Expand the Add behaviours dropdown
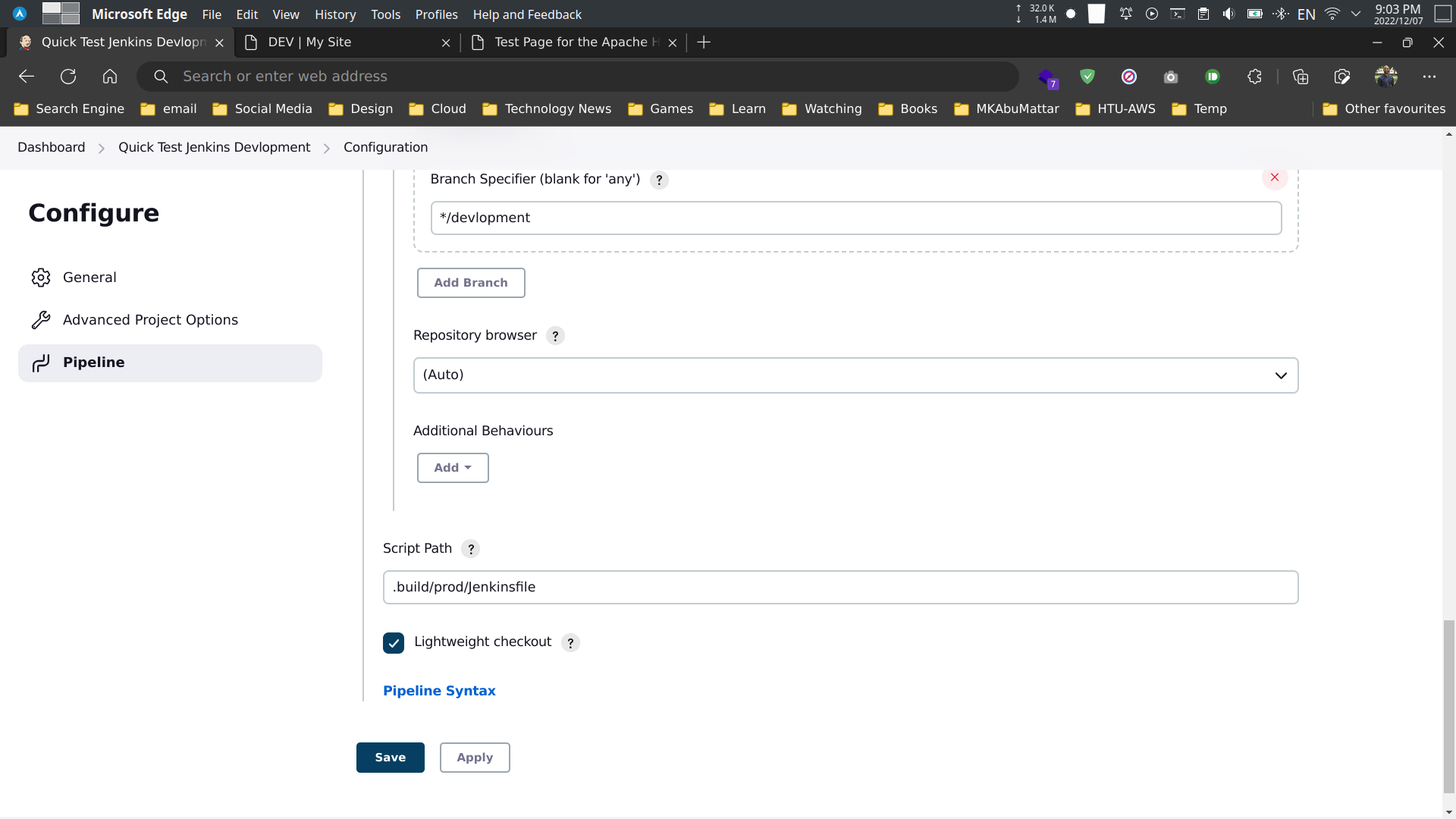1456x819 pixels. [x=452, y=467]
